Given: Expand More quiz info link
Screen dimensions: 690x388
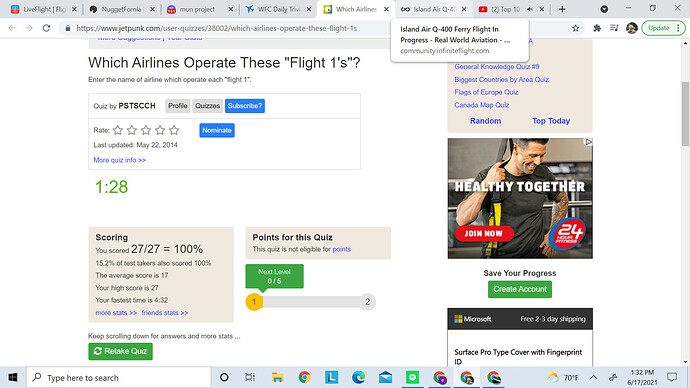Looking at the screenshot, I should pos(120,160).
